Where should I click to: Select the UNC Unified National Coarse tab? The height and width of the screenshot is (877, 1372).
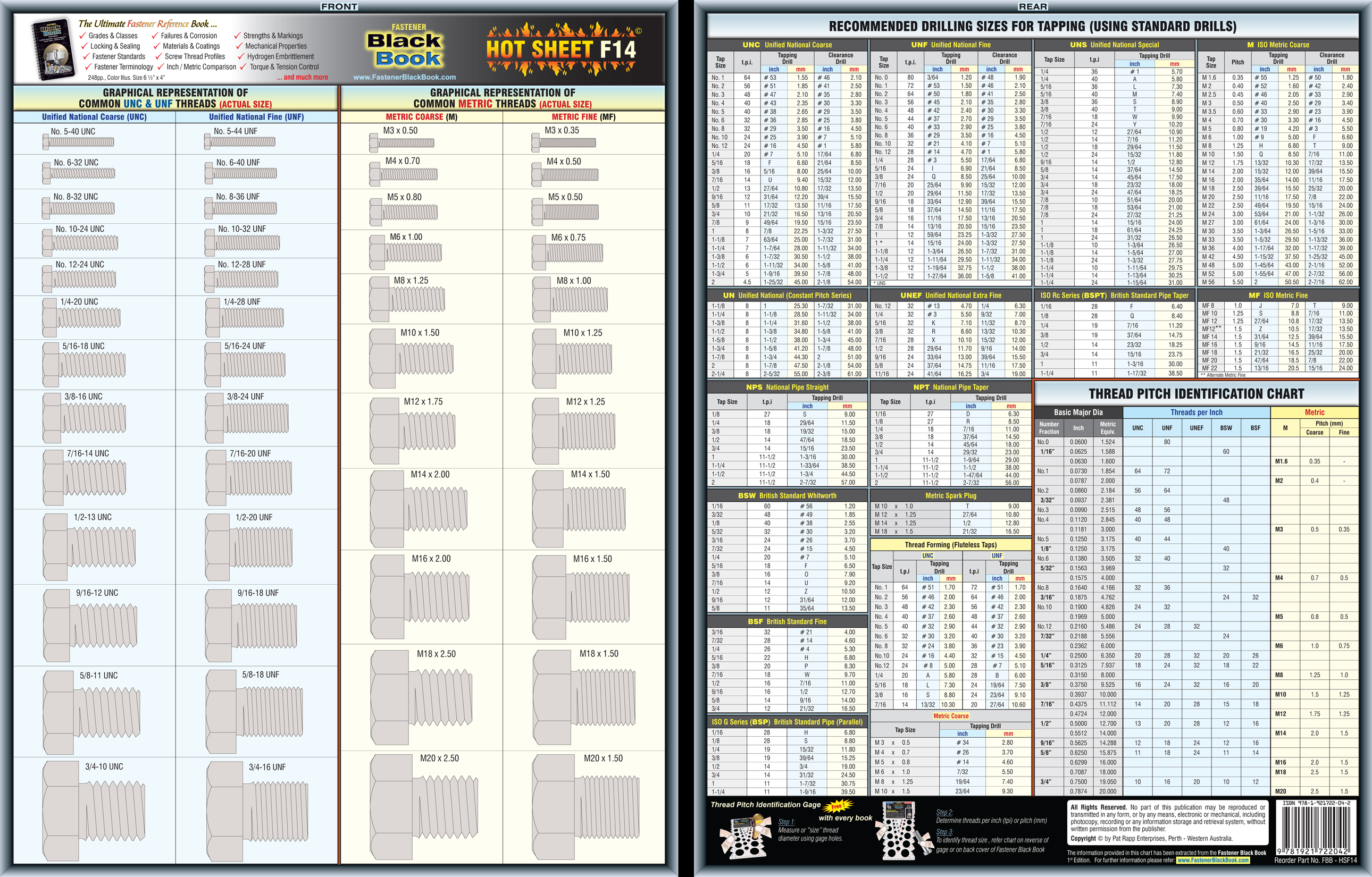coord(793,46)
